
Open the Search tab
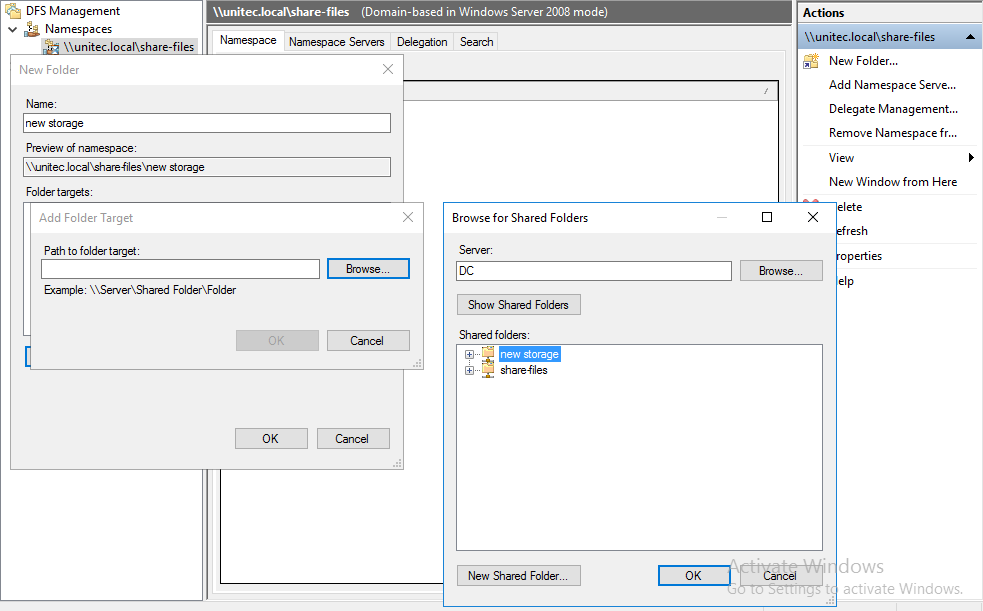(x=476, y=42)
